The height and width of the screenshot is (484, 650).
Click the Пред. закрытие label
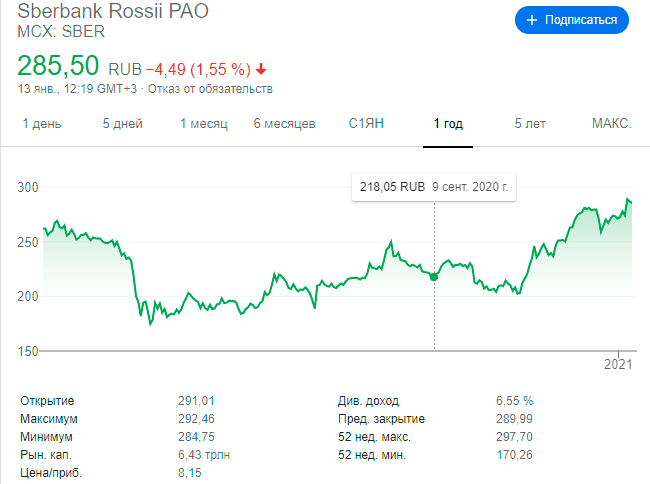[381, 419]
